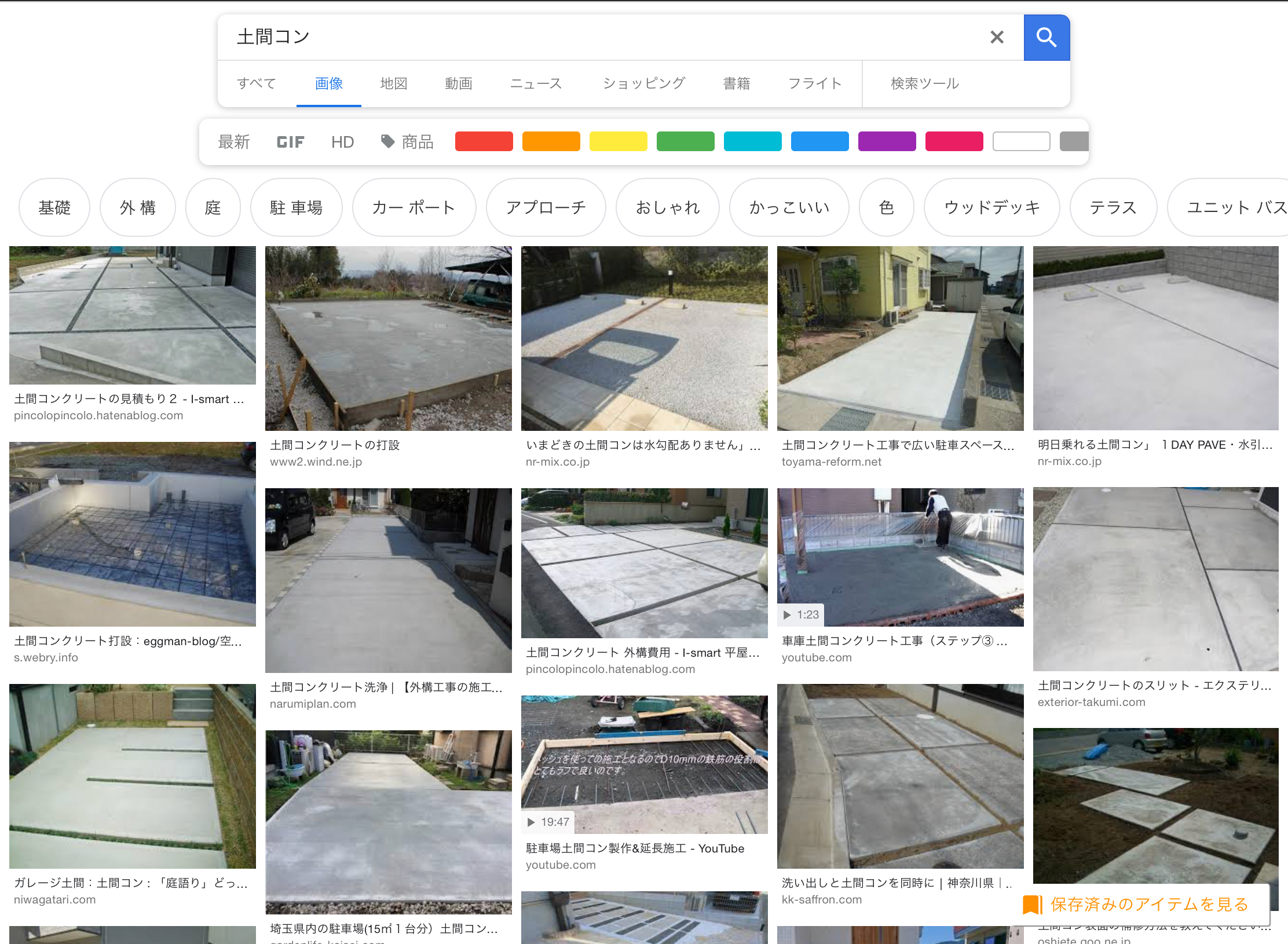Screen dimensions: 1288x944
Task: Visit pincolopincolo.hatenablog.com link under first image
Action: 98,415
